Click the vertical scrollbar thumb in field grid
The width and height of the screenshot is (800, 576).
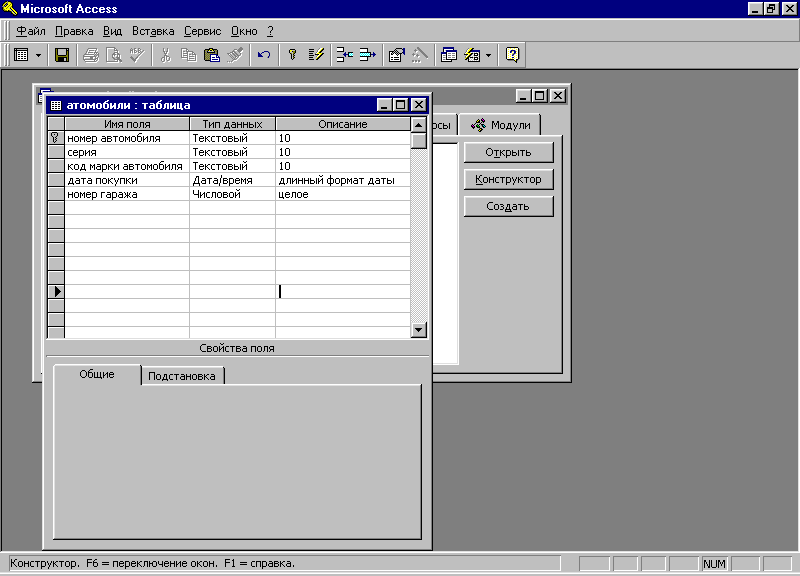pyautogui.click(x=418, y=140)
